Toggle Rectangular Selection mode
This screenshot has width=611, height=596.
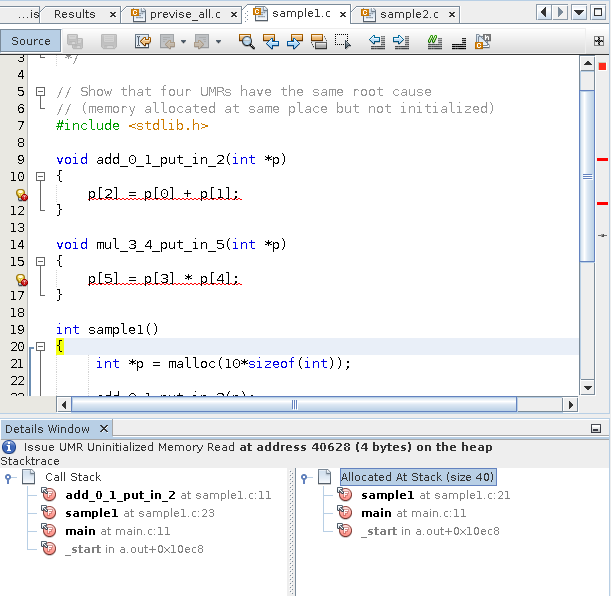click(x=343, y=41)
